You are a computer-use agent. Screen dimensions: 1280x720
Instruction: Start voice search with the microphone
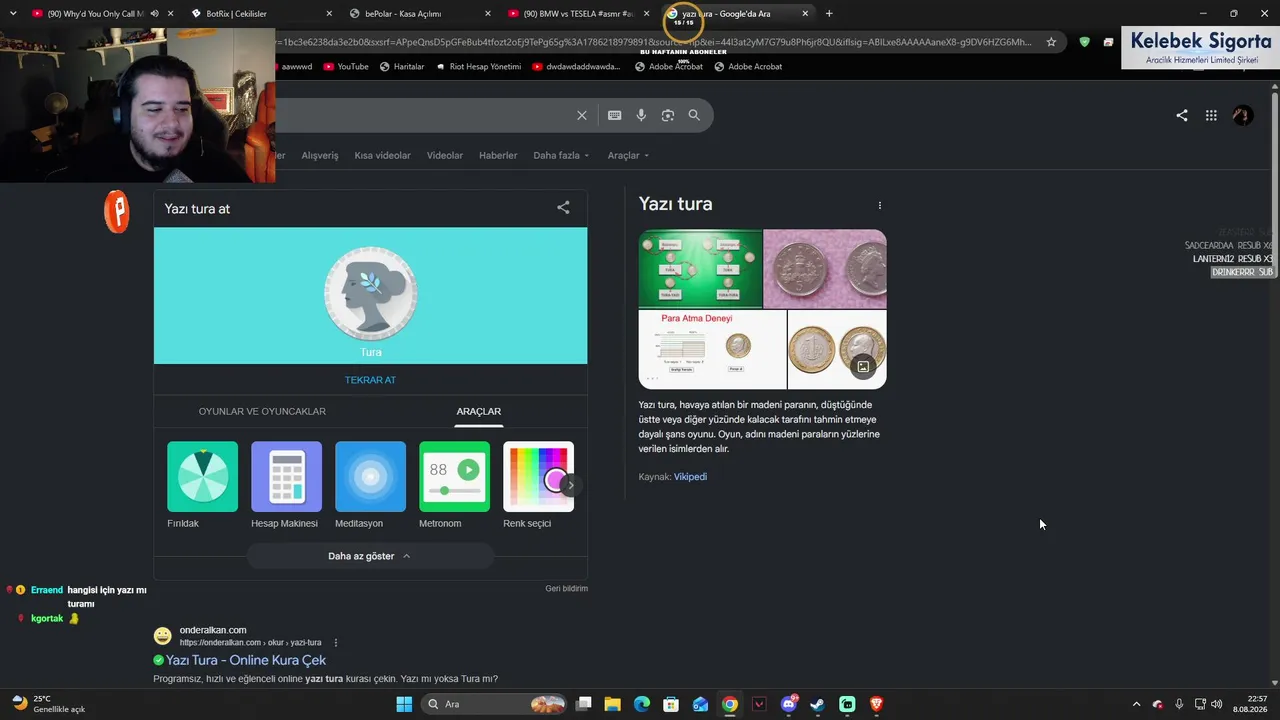(x=641, y=115)
